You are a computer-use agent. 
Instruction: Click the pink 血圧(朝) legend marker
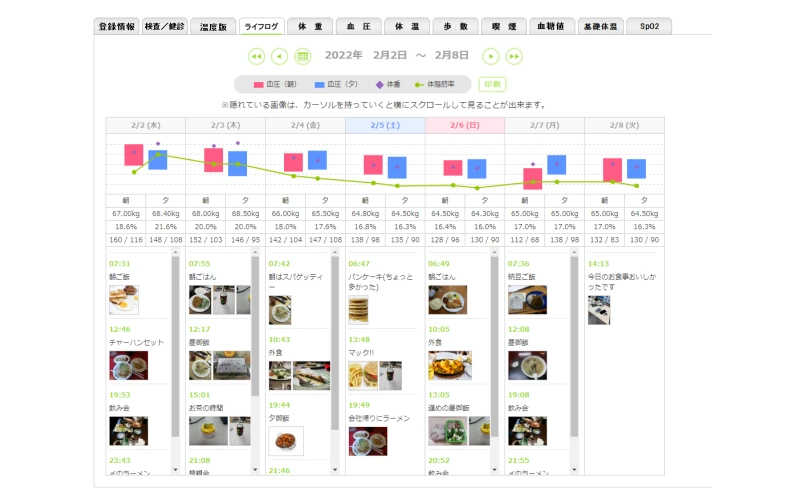tap(258, 85)
